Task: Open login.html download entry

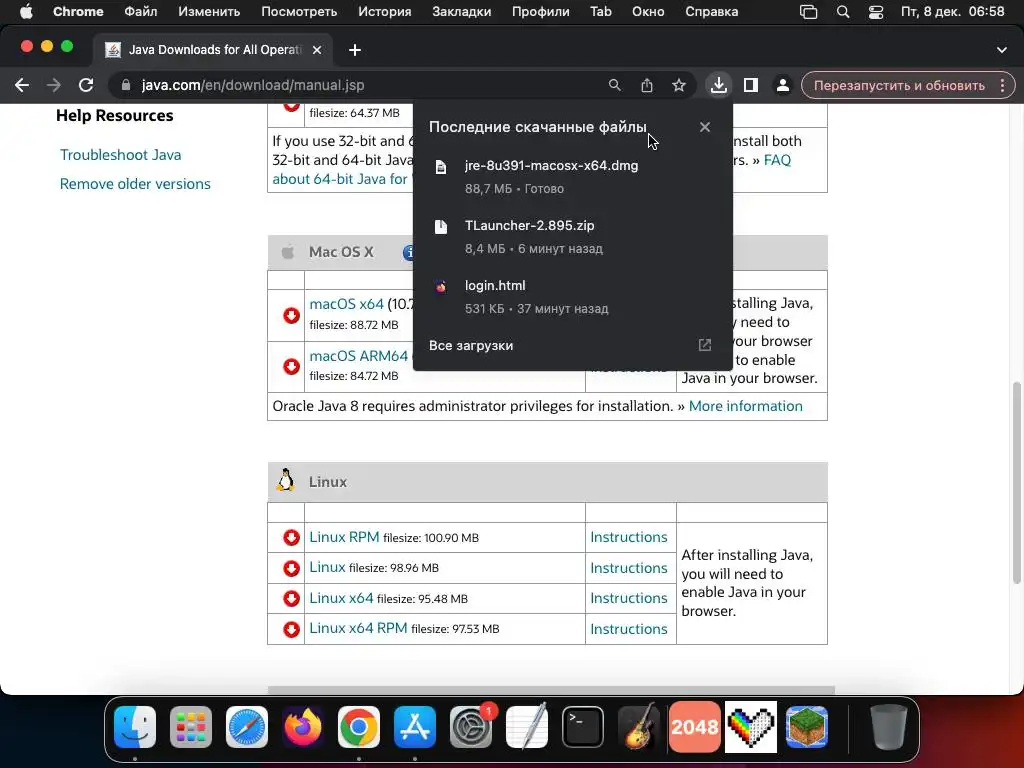Action: tap(573, 296)
